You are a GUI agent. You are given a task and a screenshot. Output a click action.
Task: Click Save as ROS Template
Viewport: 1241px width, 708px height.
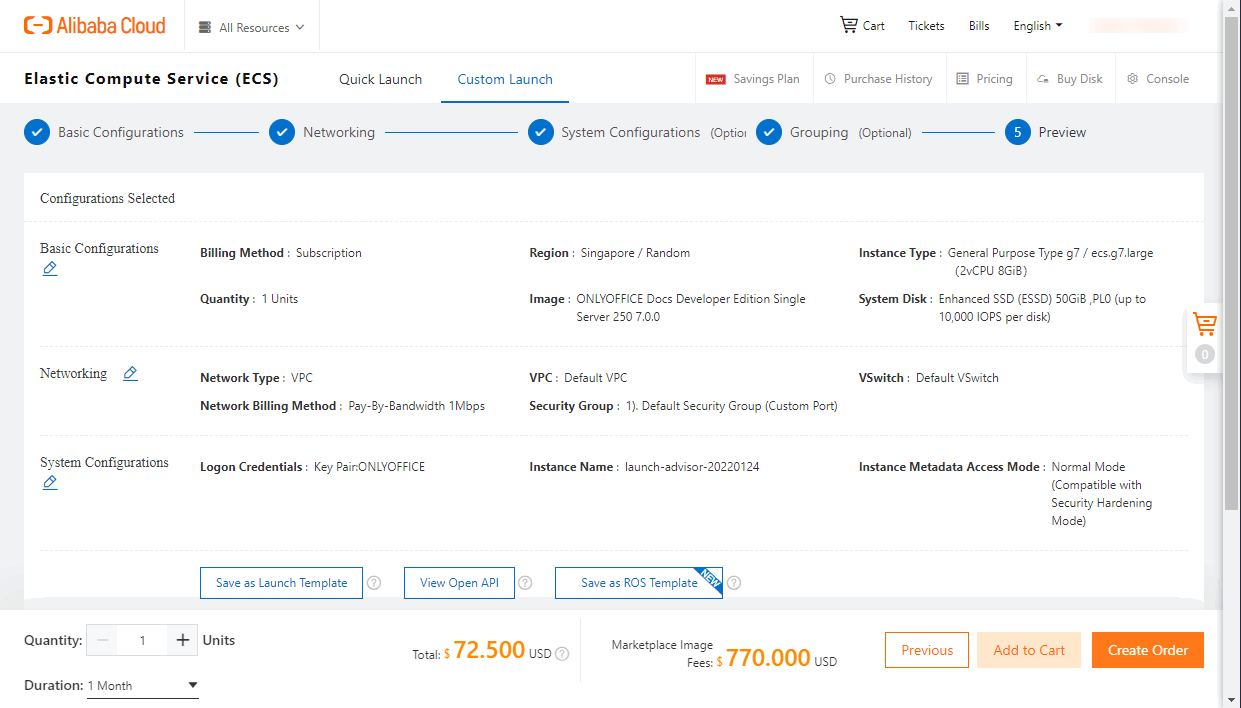pyautogui.click(x=638, y=582)
